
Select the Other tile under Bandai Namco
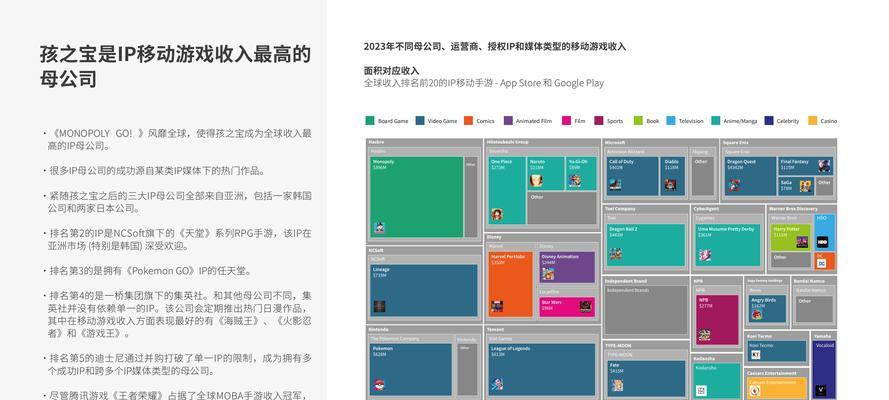pos(814,309)
